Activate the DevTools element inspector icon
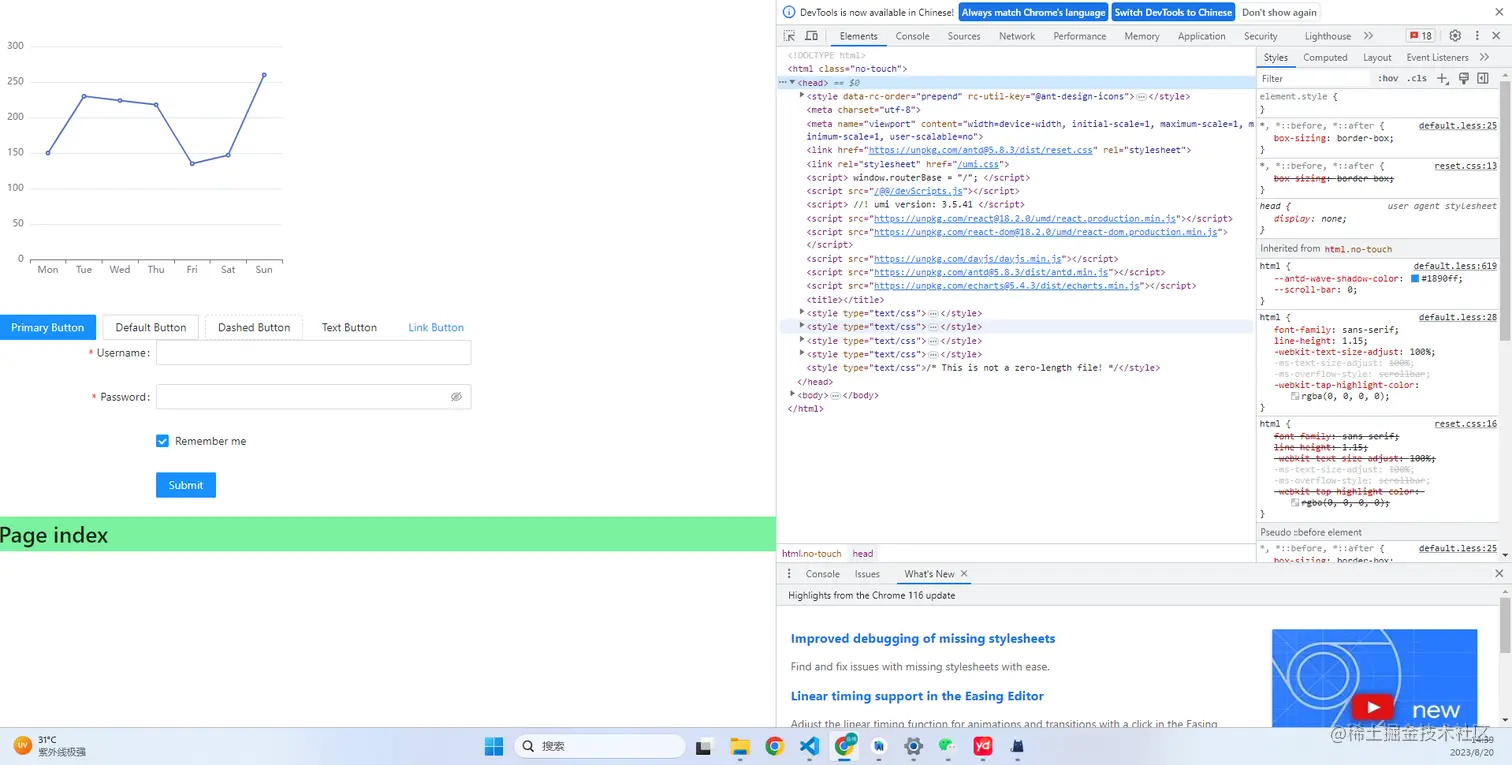 coord(790,36)
